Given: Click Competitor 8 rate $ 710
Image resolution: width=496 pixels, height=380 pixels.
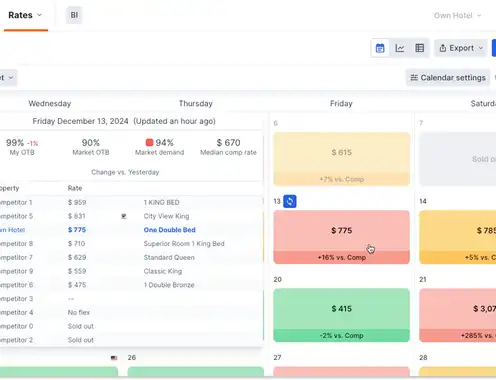Looking at the screenshot, I should tap(76, 244).
